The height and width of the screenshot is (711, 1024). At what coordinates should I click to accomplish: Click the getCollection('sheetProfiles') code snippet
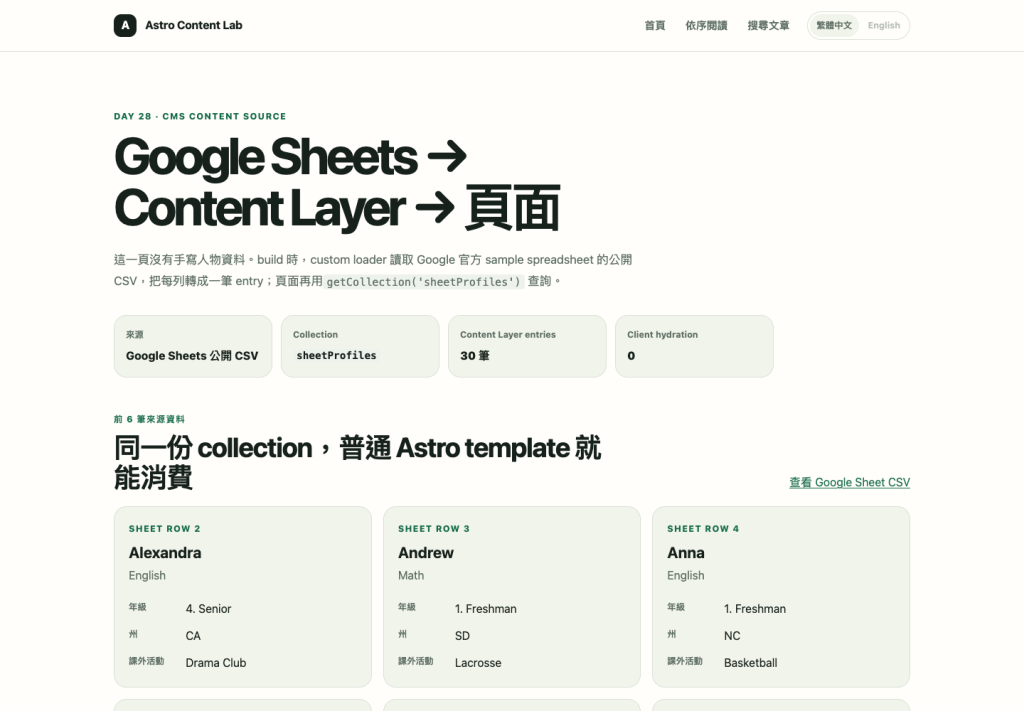click(x=424, y=281)
